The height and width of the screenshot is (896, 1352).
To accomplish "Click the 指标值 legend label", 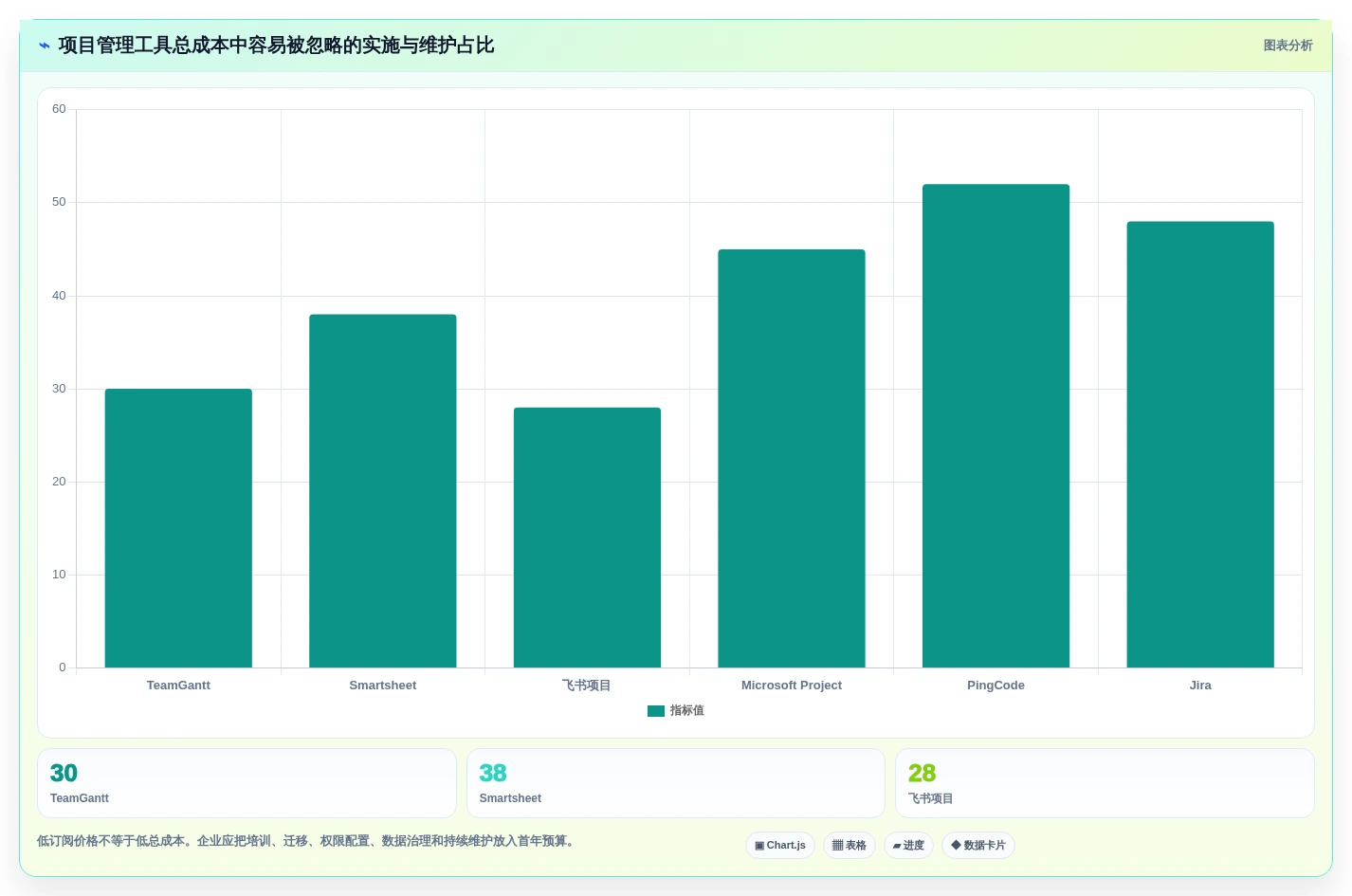I will pyautogui.click(x=687, y=711).
